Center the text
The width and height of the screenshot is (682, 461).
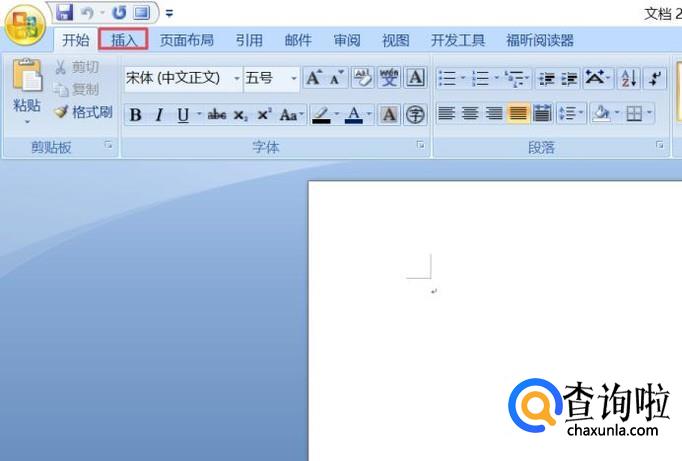pyautogui.click(x=470, y=114)
